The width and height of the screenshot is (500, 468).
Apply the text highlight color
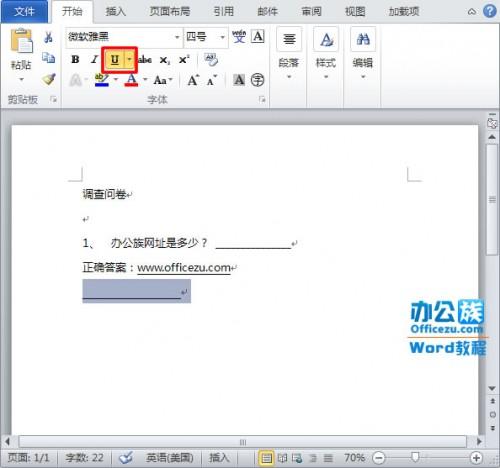(101, 80)
